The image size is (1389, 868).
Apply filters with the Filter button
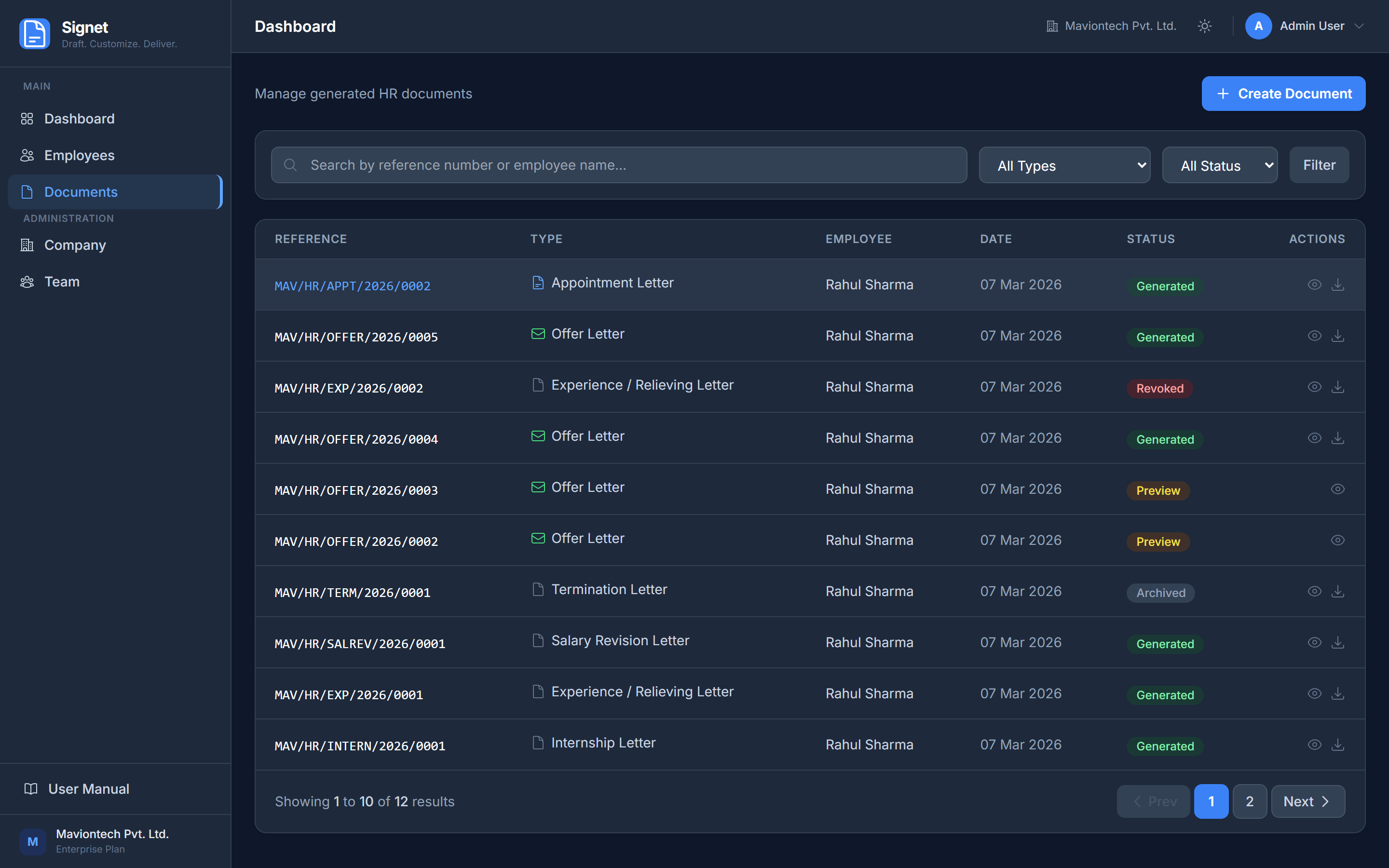coord(1319,165)
